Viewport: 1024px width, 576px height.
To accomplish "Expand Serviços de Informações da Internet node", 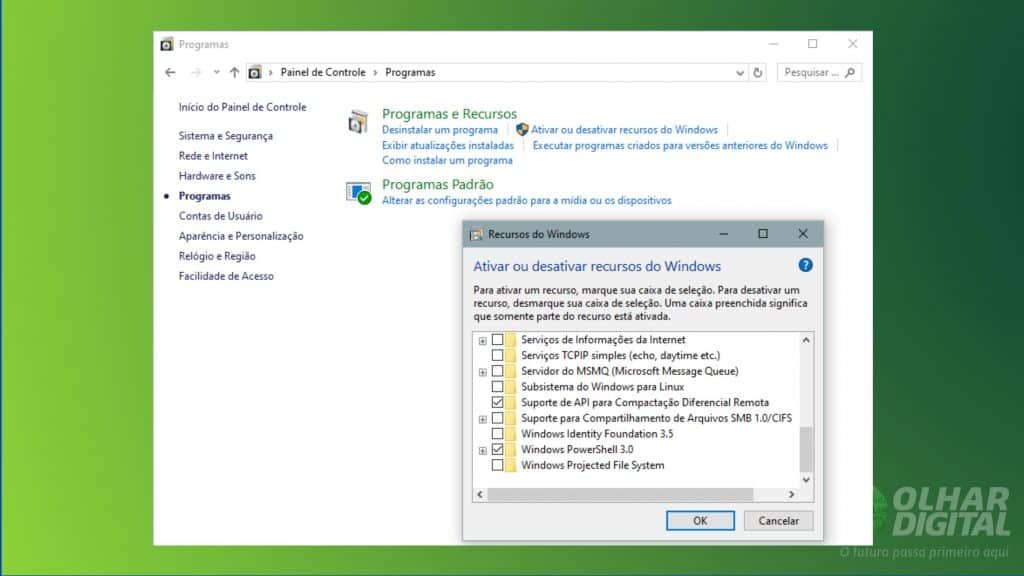I will (483, 341).
